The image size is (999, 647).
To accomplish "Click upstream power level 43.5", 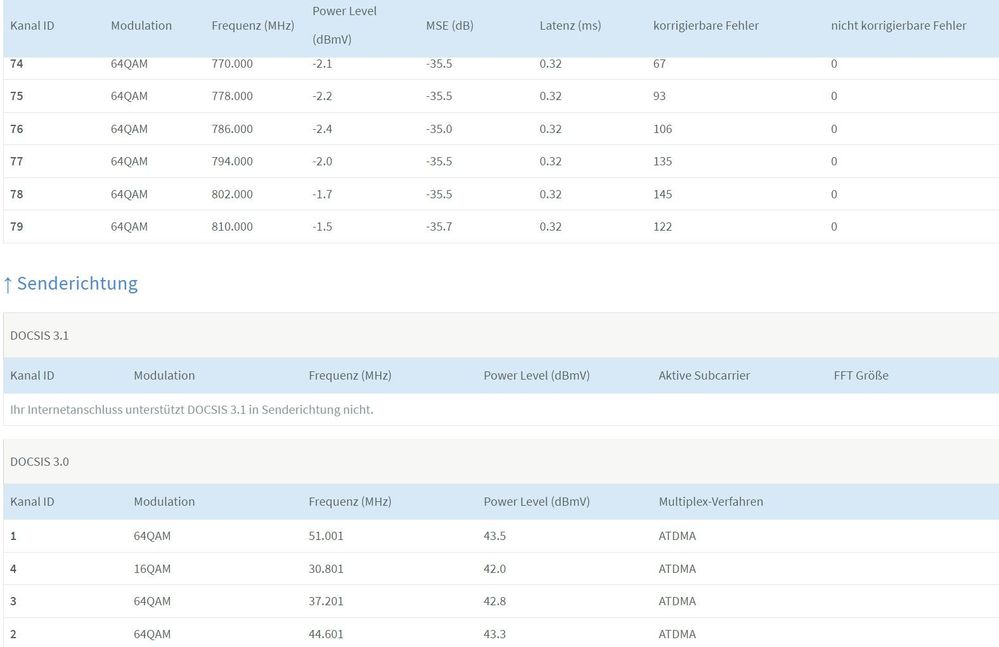I will point(494,536).
